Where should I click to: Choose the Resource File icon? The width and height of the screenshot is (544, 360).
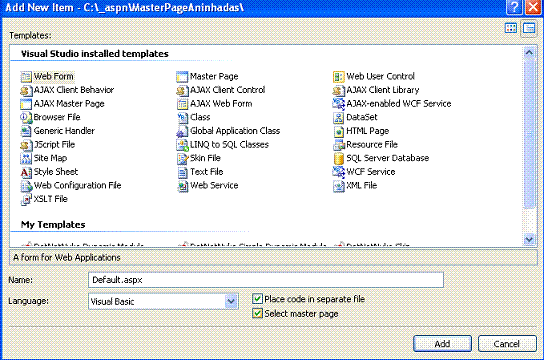pos(338,145)
